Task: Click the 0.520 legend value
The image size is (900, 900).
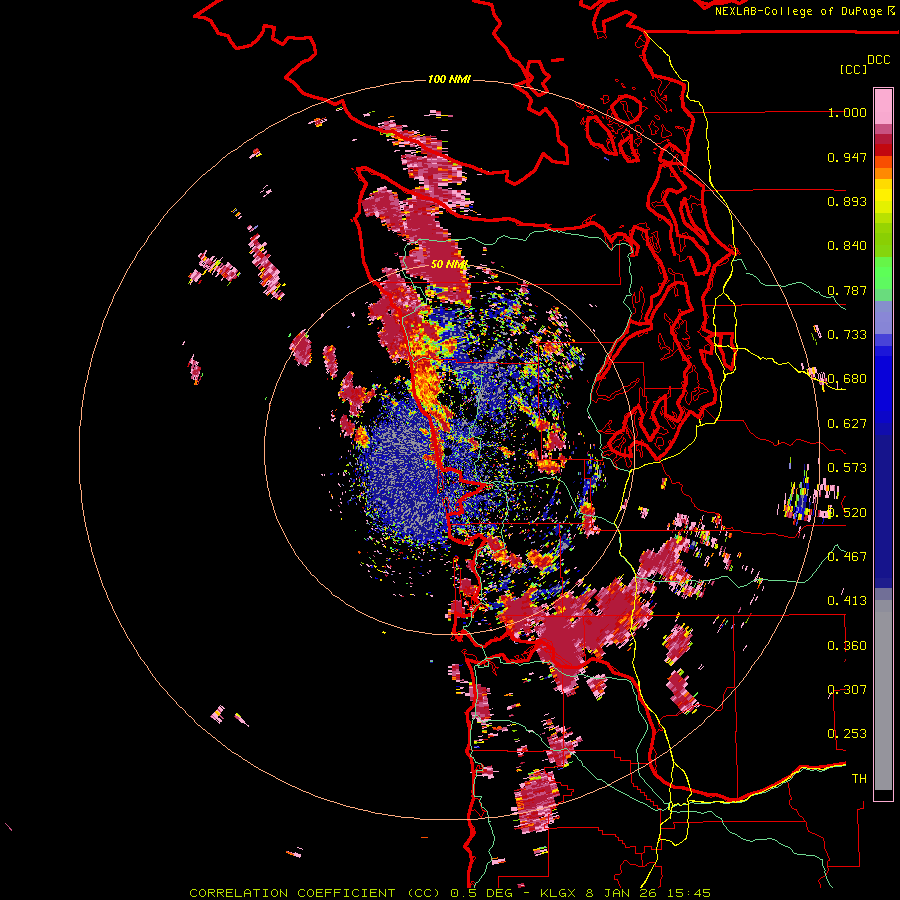Action: pyautogui.click(x=847, y=512)
